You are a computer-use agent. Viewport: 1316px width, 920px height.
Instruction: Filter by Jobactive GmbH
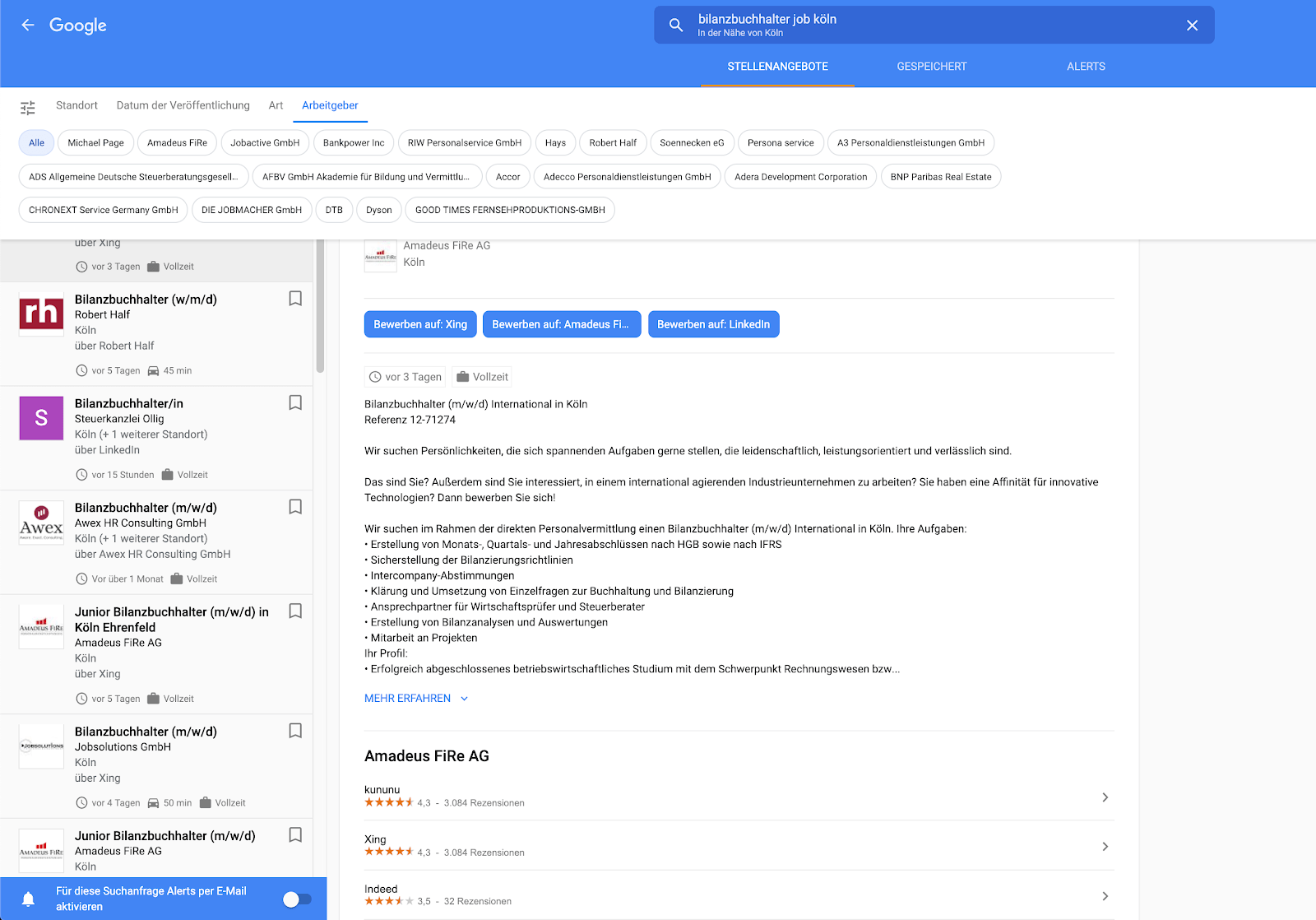pyautogui.click(x=265, y=142)
